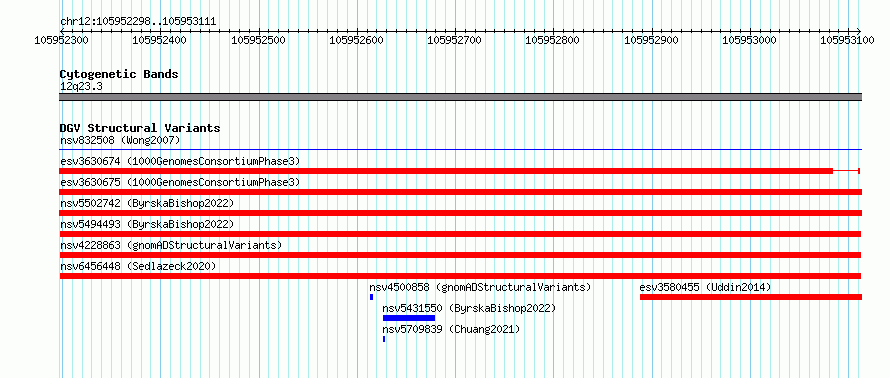890x378 pixels.
Task: Click the red bar of nsv6456448
Action: pyautogui.click(x=460, y=276)
